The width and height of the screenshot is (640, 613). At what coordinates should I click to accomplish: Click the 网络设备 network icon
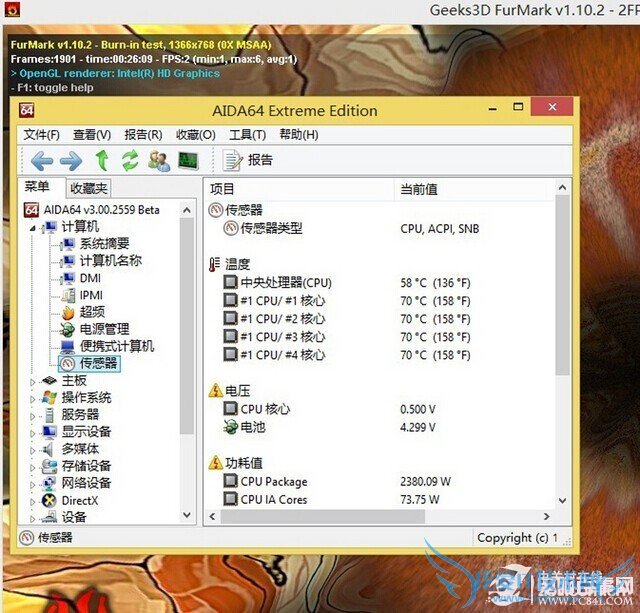(49, 483)
